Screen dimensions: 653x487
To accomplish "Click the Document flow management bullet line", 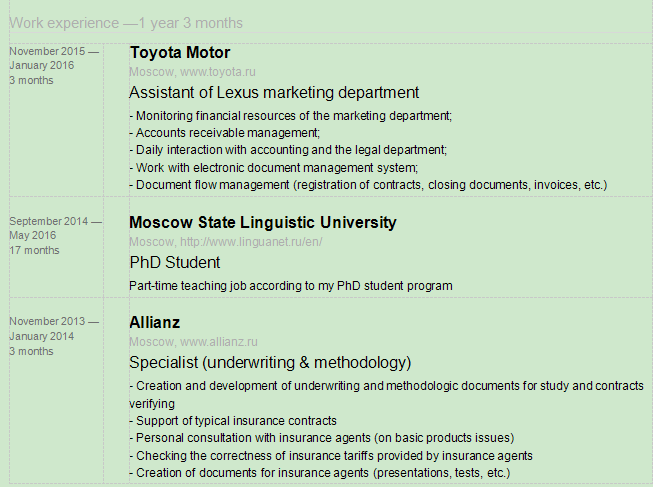I will 368,185.
